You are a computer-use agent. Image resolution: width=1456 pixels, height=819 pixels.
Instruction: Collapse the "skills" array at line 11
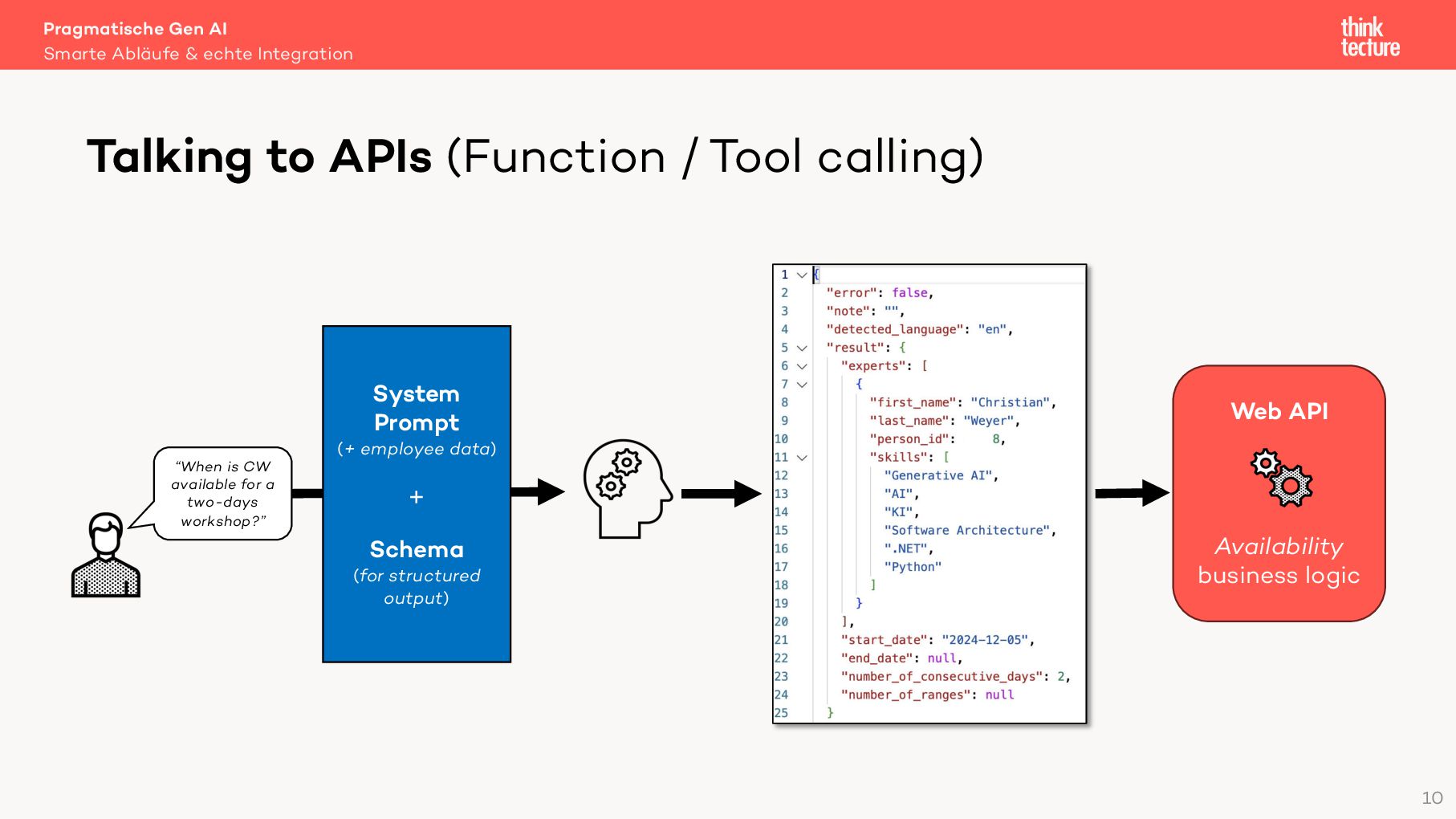tap(801, 458)
